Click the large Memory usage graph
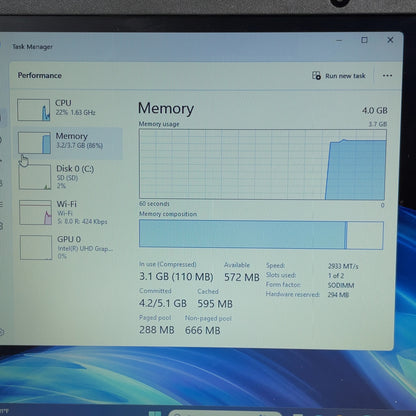The image size is (416, 416). pos(263,164)
